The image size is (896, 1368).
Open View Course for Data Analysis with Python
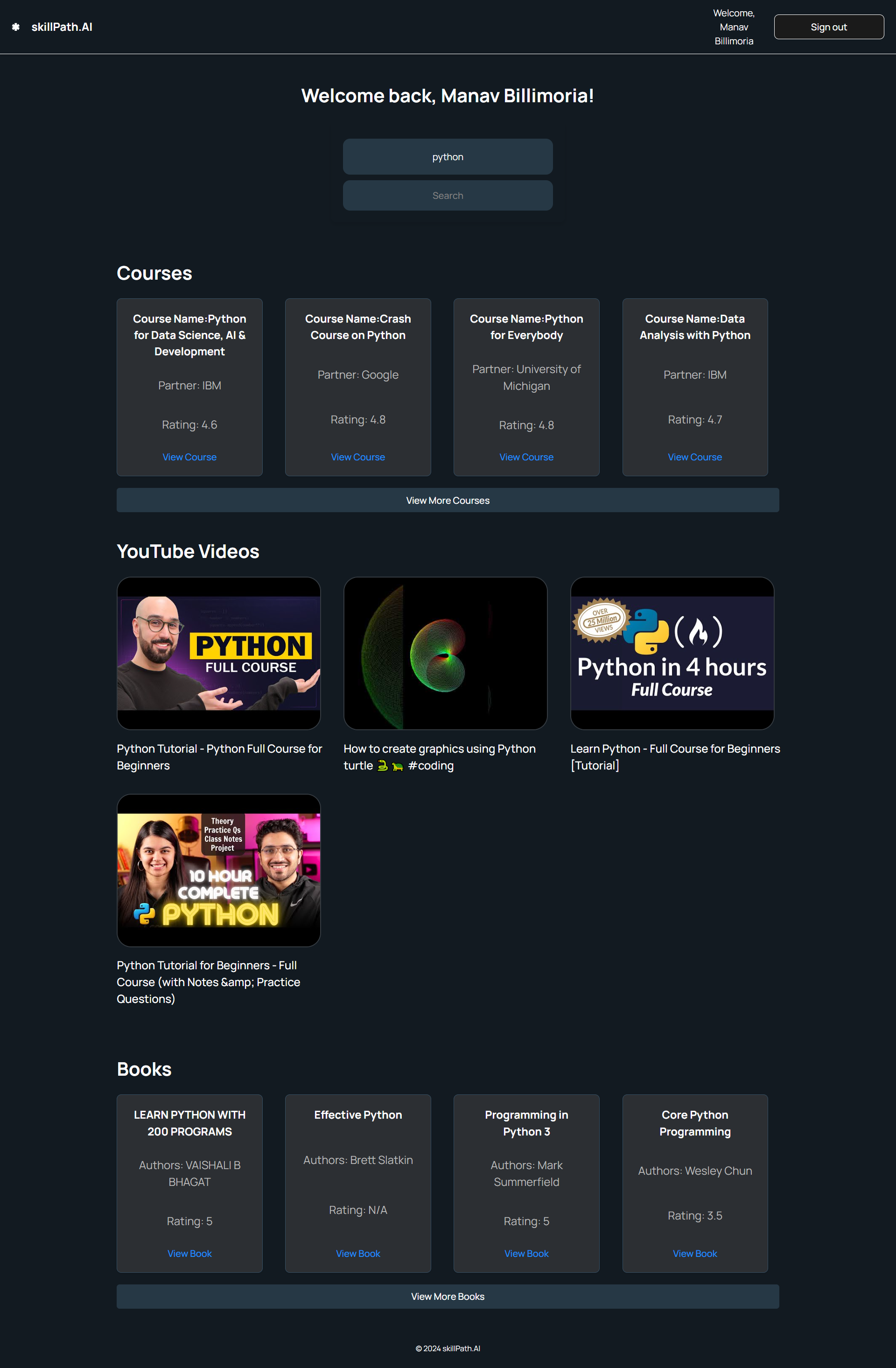[694, 457]
